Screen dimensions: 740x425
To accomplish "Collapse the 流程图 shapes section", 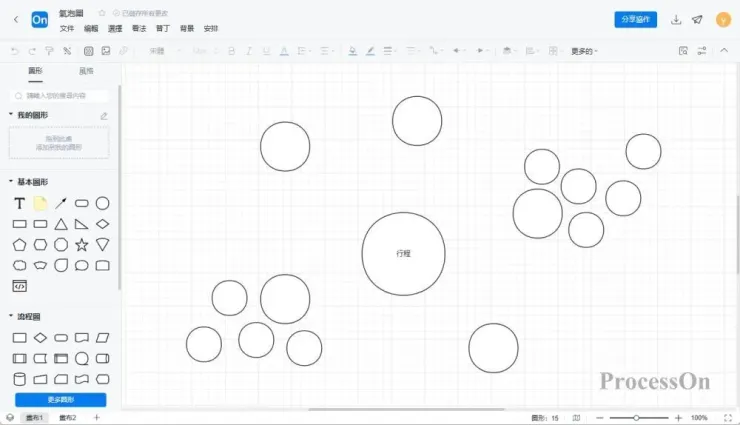I will coord(11,316).
